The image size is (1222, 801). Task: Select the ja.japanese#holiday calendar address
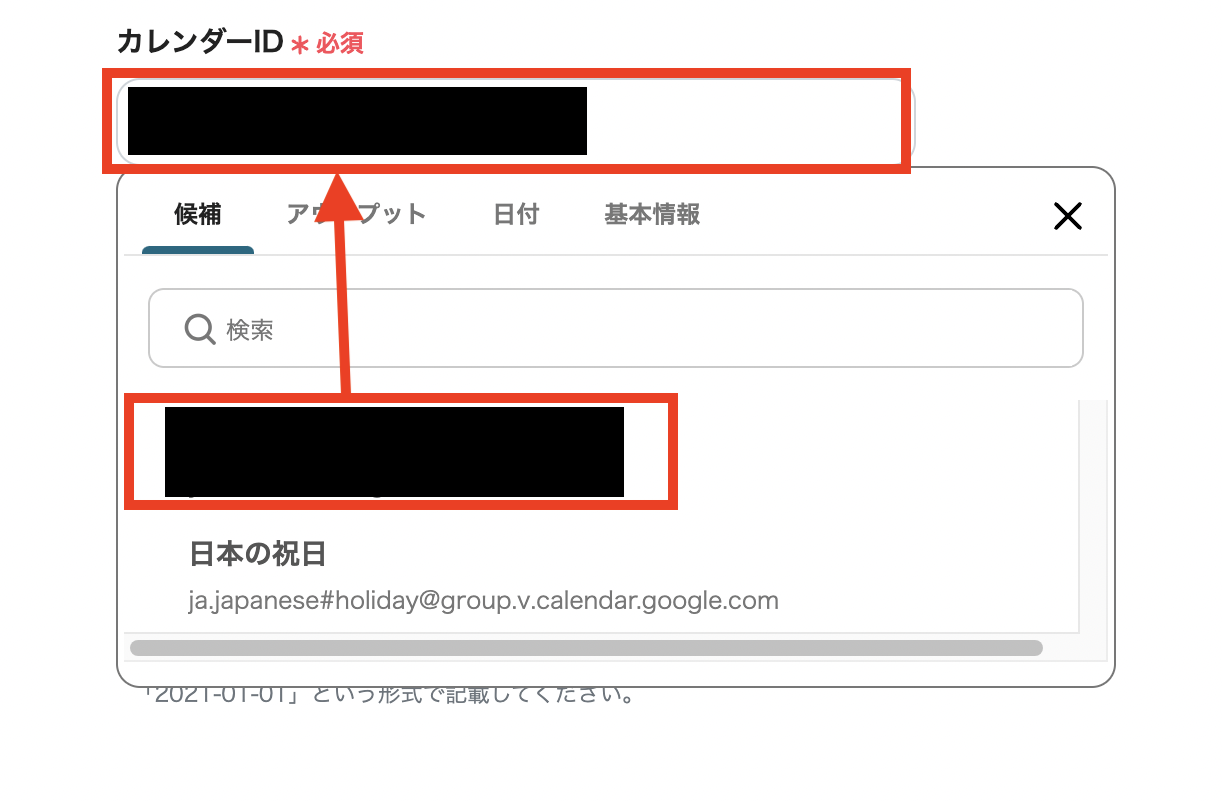click(484, 601)
